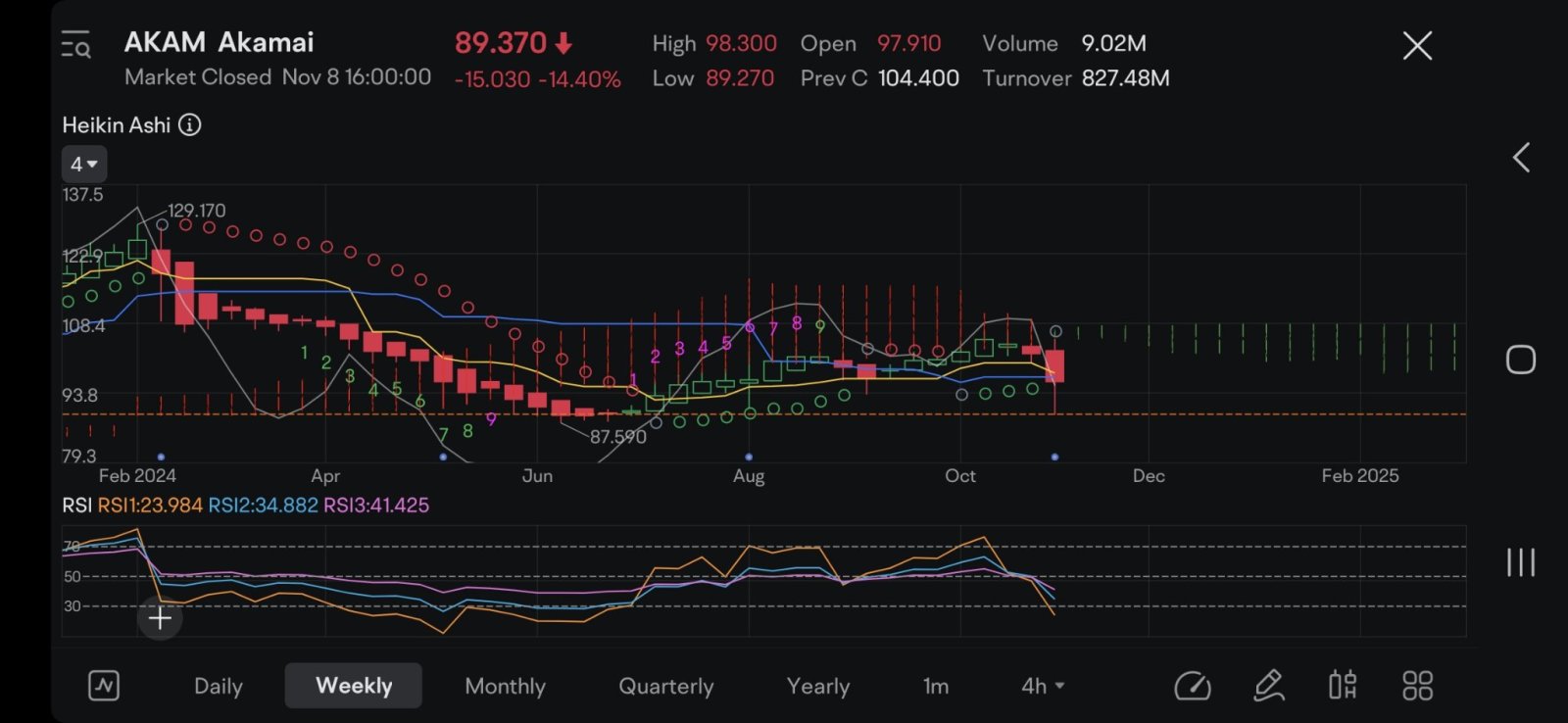Tap the Turnover 827.48M value

point(1125,78)
